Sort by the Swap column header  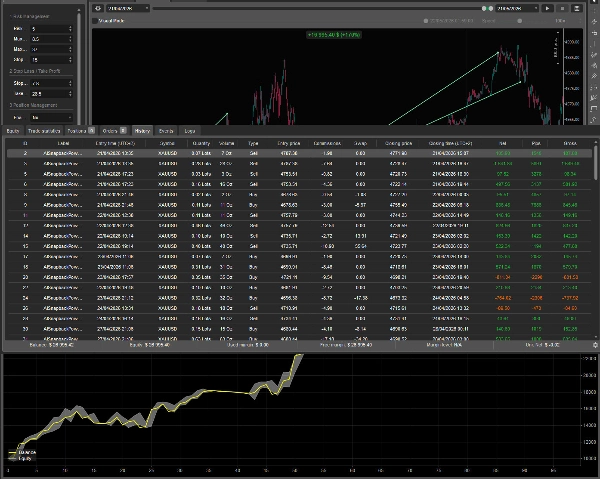(360, 143)
